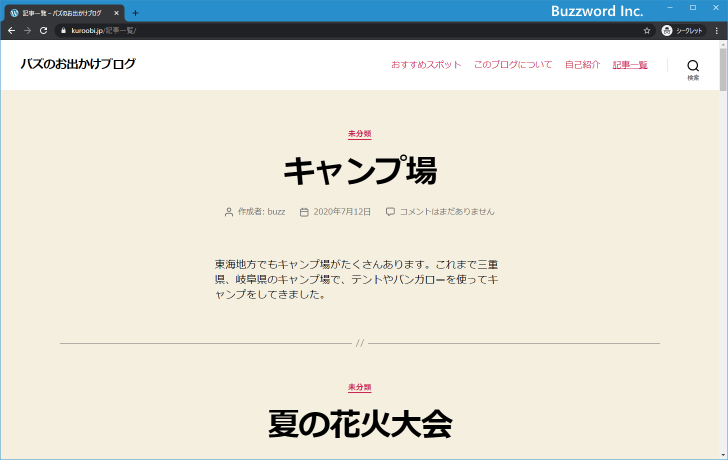Click the browser back arrow
This screenshot has height=460, width=728.
pos(11,31)
